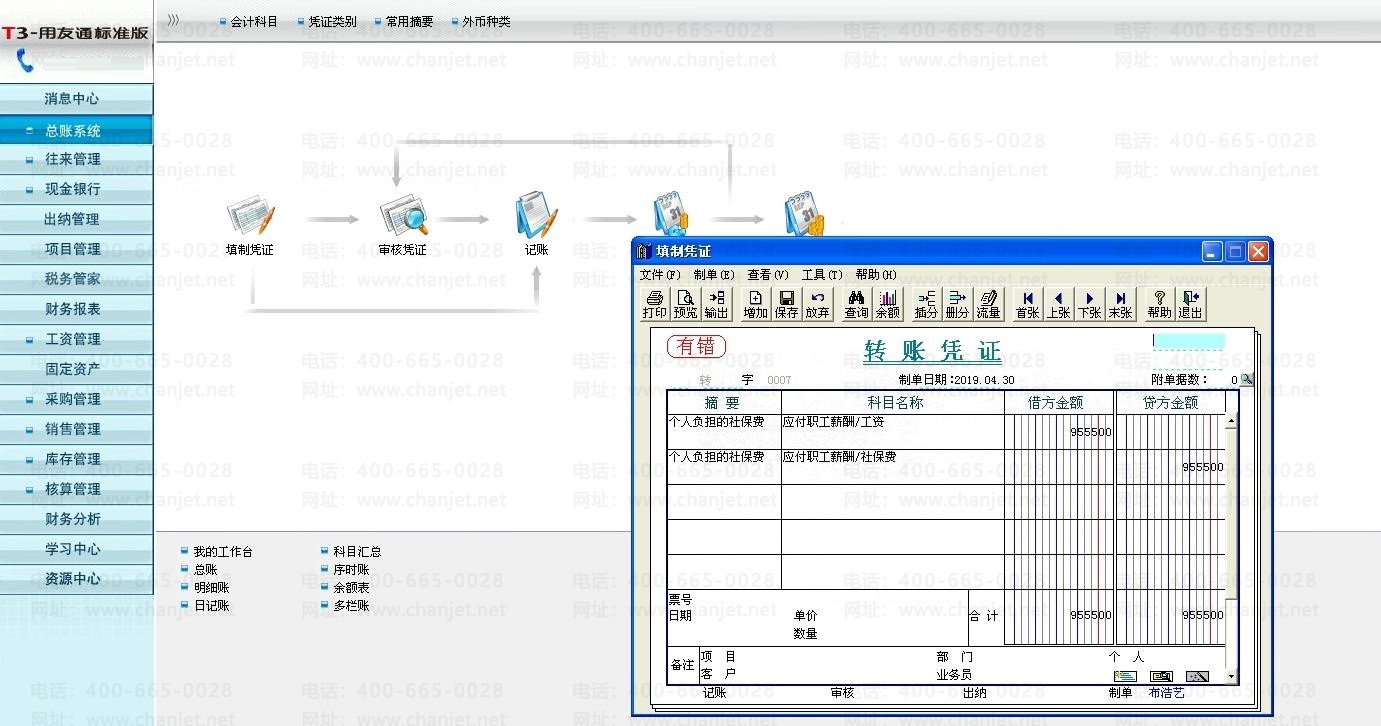Show 余额 balance chart icon
The image size is (1381, 726).
tap(887, 304)
